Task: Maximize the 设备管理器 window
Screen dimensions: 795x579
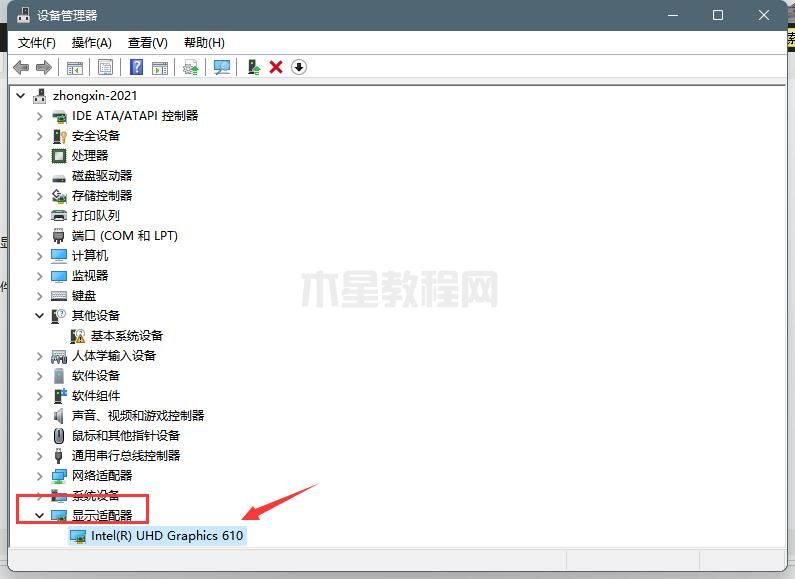Action: click(718, 15)
